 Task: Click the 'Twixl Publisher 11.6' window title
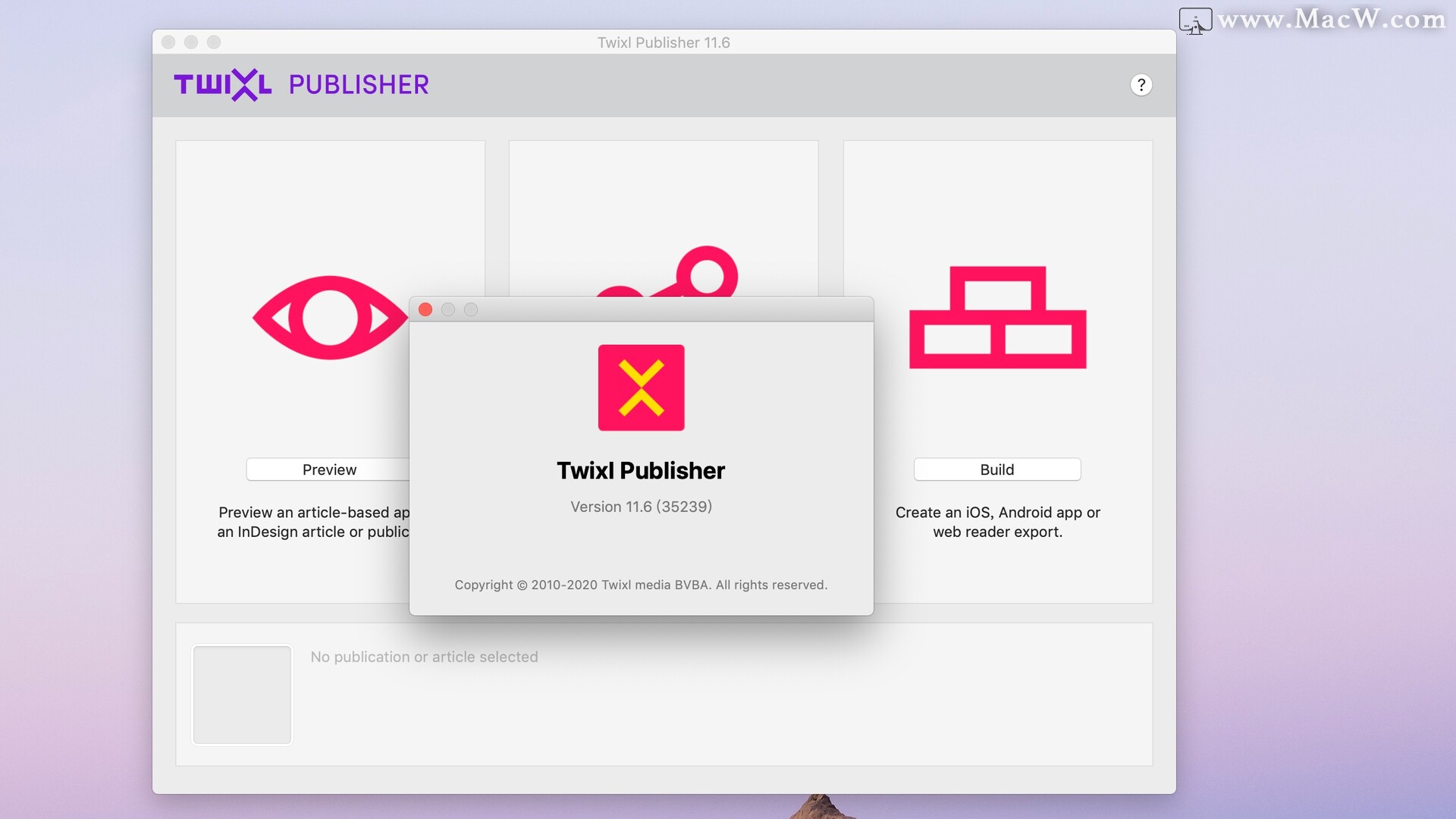pos(664,42)
